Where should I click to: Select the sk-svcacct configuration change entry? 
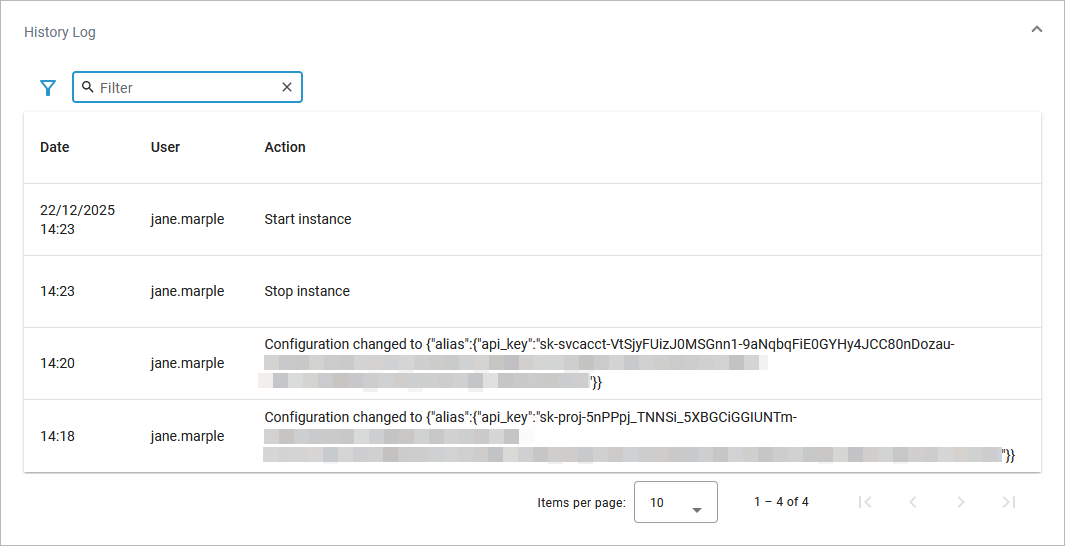tap(608, 345)
